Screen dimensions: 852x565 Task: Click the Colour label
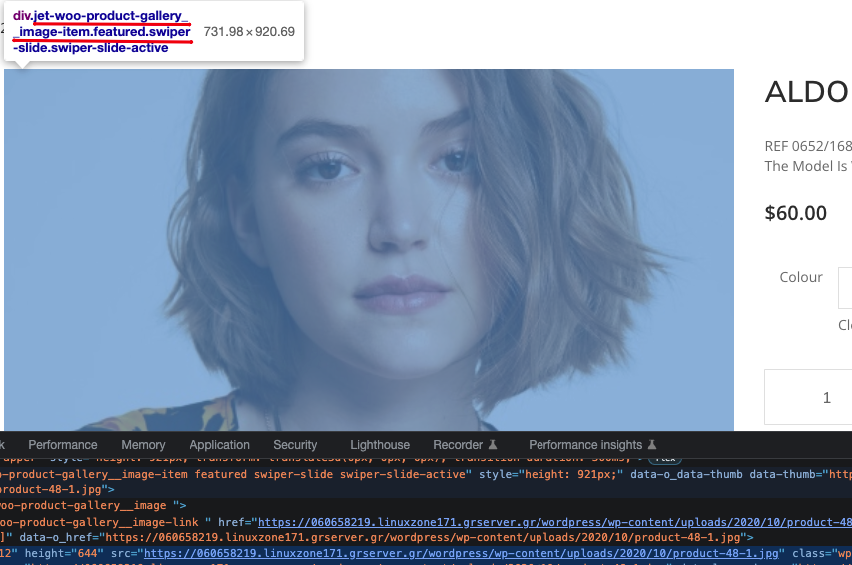click(x=801, y=277)
